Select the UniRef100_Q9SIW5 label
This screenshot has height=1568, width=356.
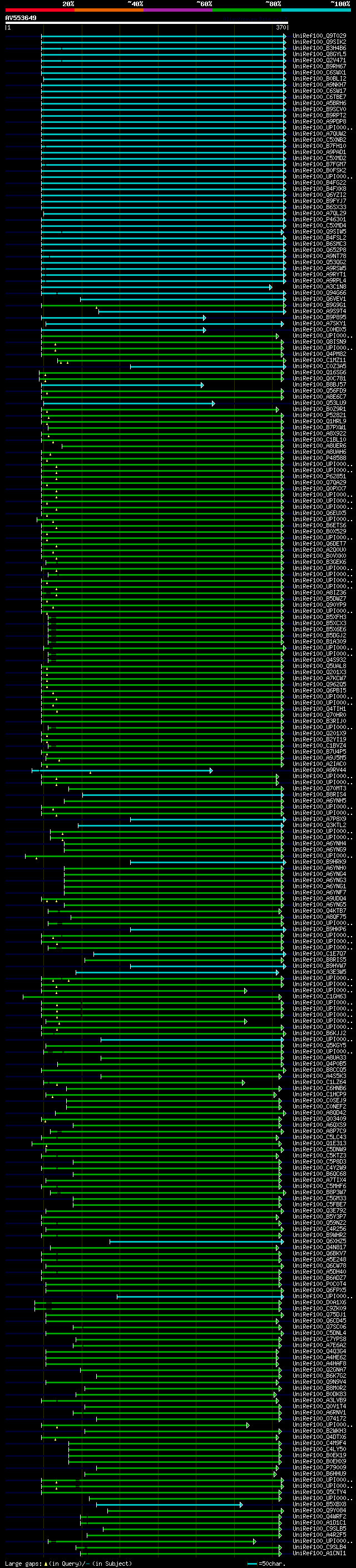point(319,231)
